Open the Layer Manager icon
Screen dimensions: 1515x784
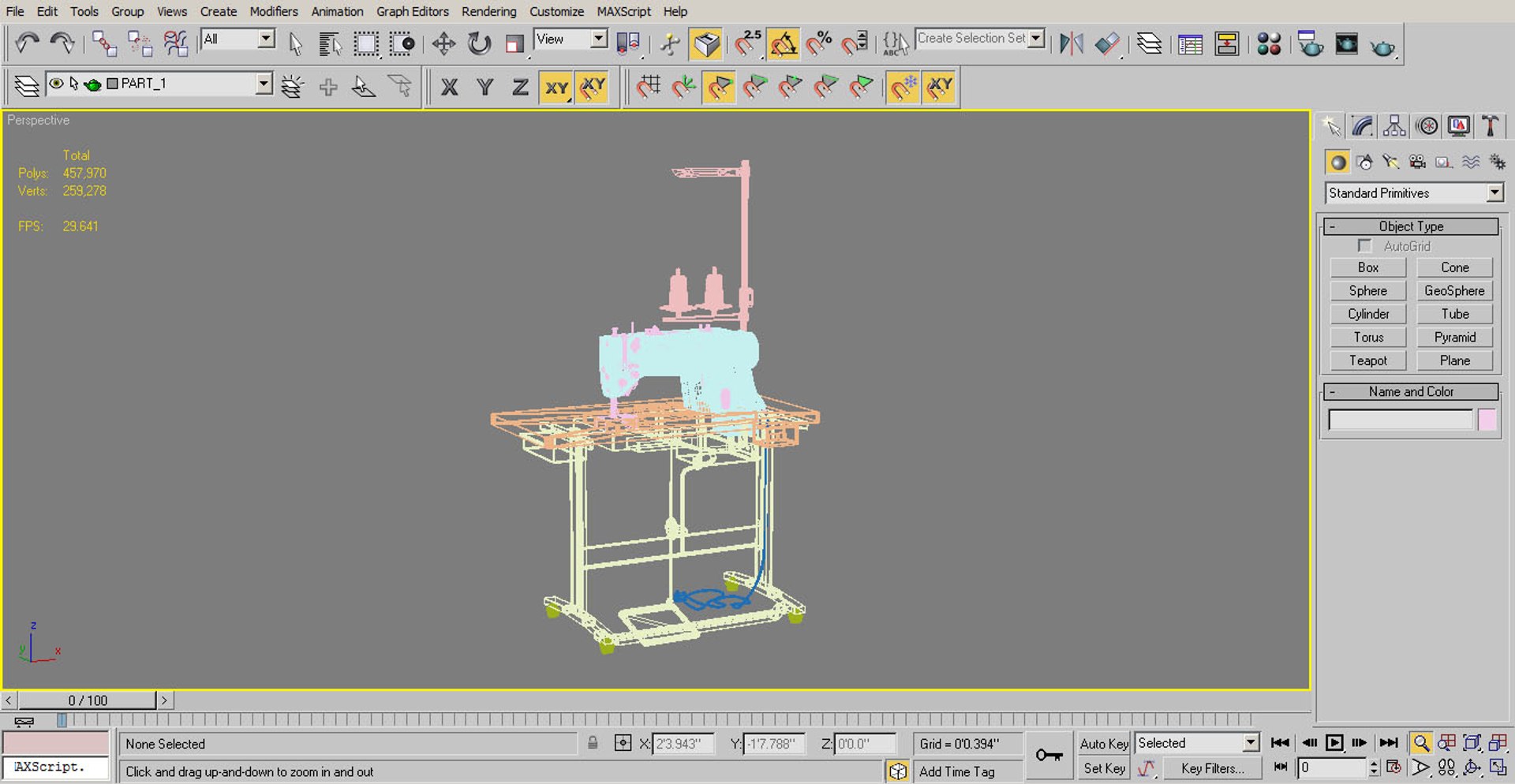(1149, 43)
